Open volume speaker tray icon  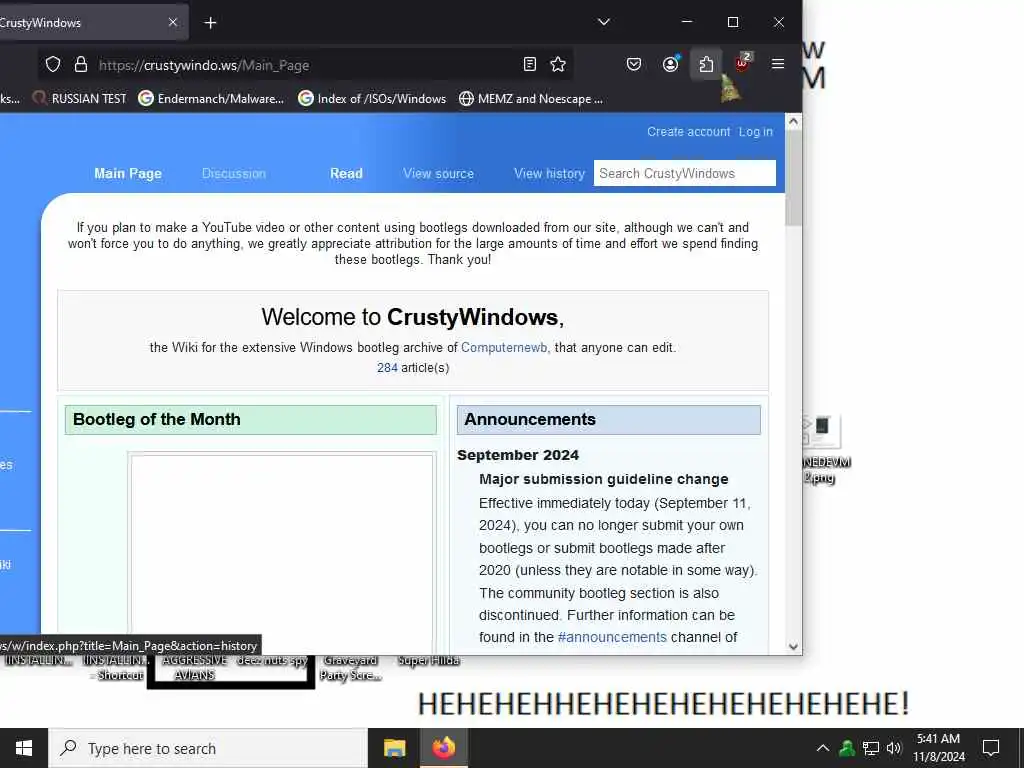[894, 748]
